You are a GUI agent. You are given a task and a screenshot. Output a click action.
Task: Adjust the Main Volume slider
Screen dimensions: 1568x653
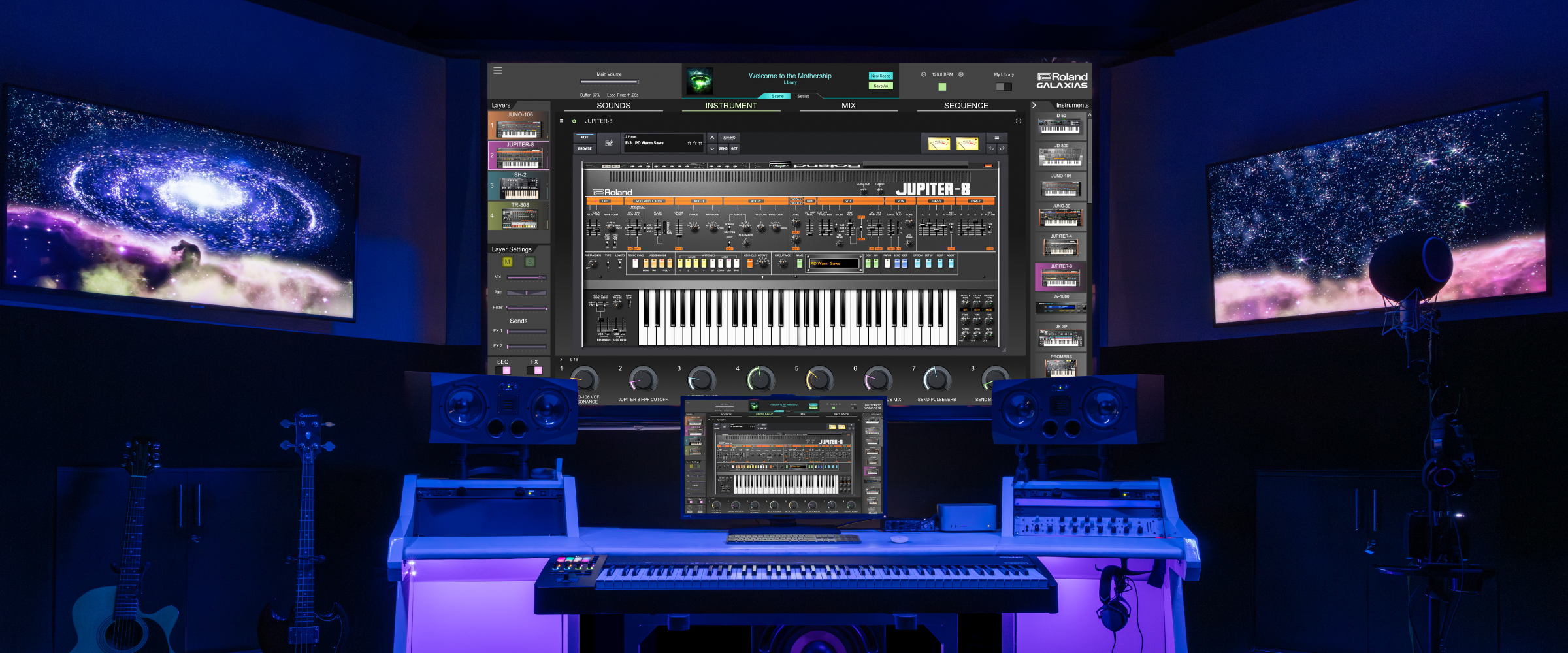coord(610,82)
